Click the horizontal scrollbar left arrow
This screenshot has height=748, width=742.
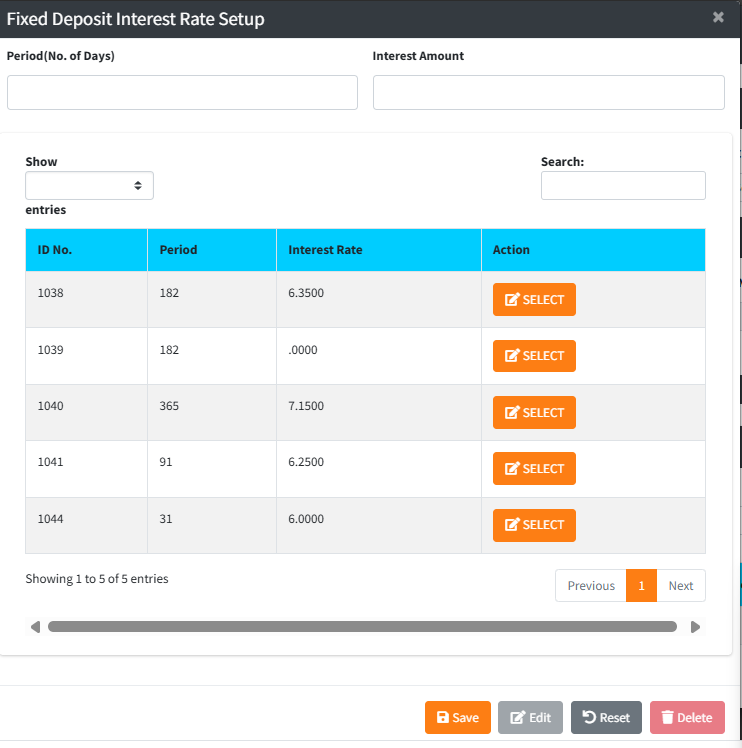[x=35, y=627]
